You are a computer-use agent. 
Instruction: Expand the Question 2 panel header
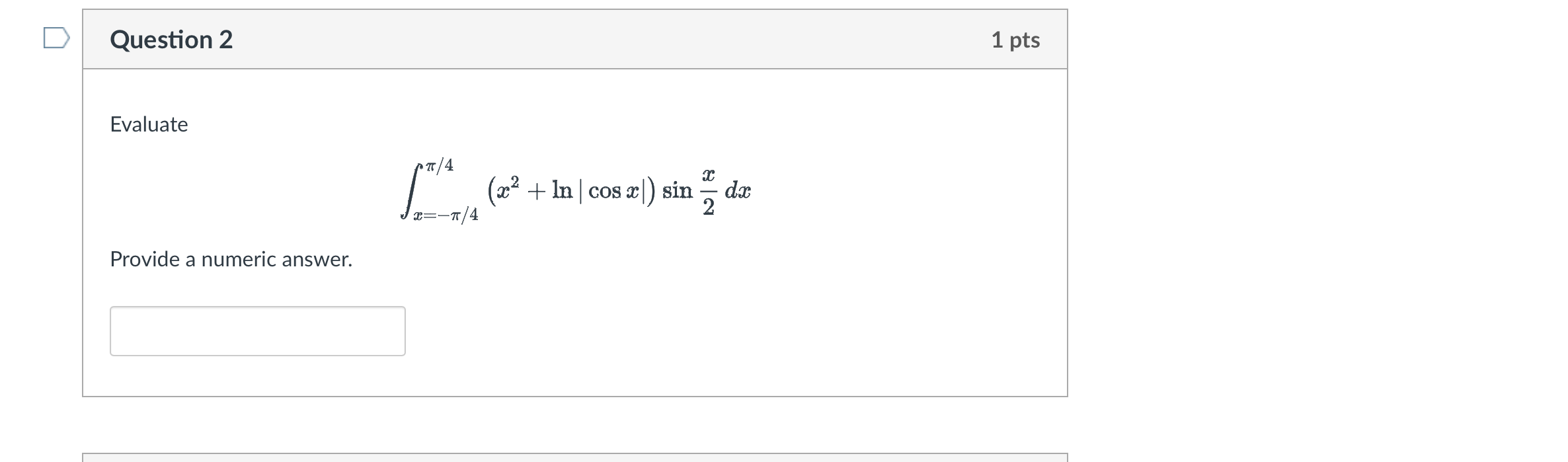click(575, 40)
